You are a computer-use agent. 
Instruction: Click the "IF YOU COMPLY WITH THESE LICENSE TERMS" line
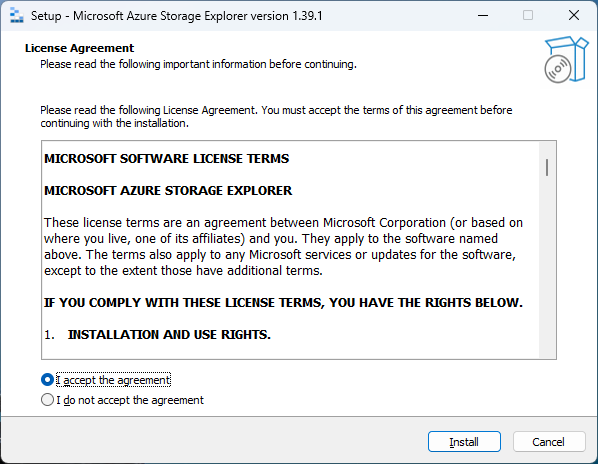point(283,303)
